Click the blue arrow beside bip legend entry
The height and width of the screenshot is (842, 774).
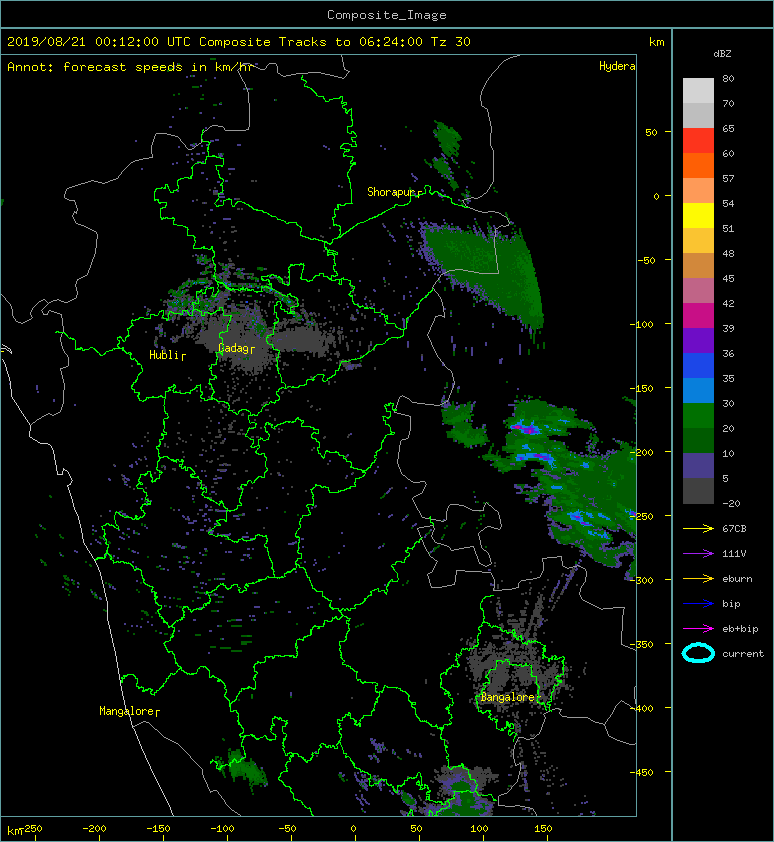pyautogui.click(x=698, y=604)
